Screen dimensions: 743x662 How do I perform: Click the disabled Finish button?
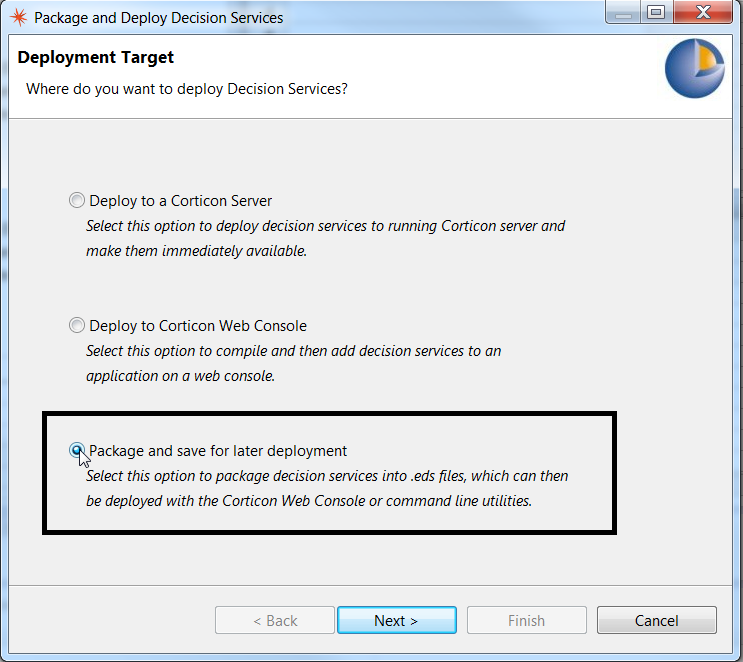[x=526, y=620]
